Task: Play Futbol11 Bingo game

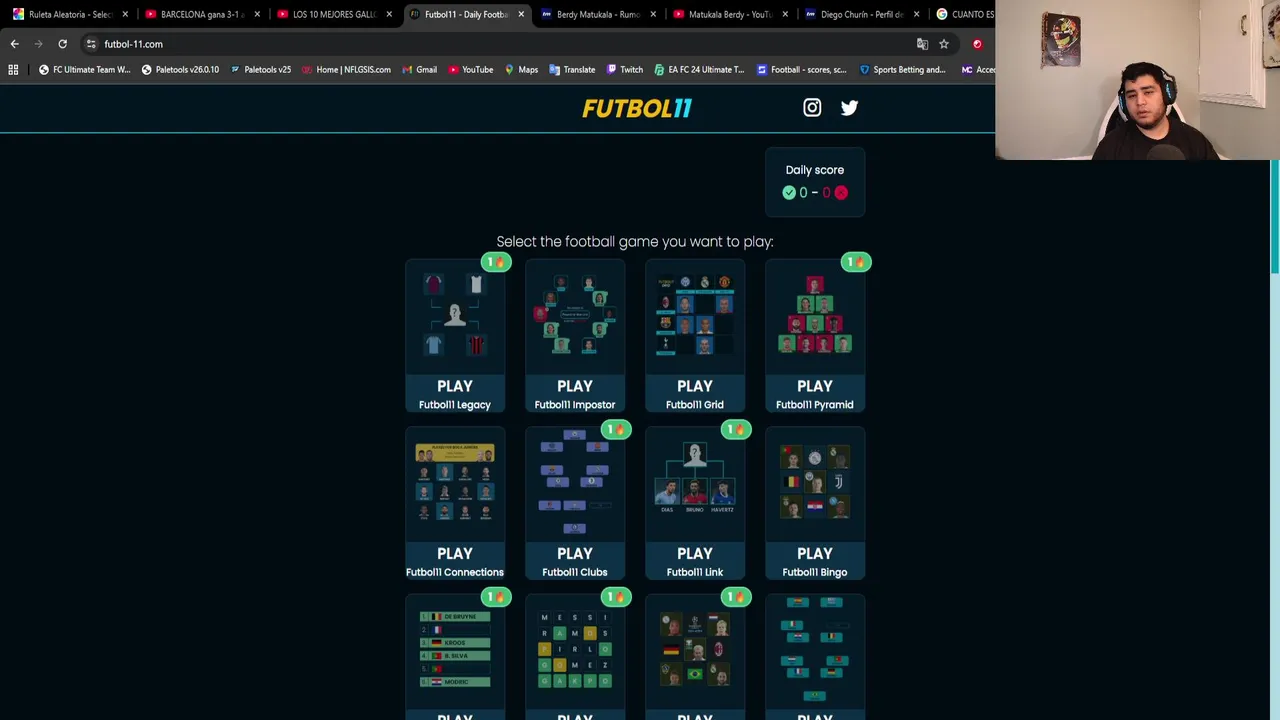Action: [815, 562]
